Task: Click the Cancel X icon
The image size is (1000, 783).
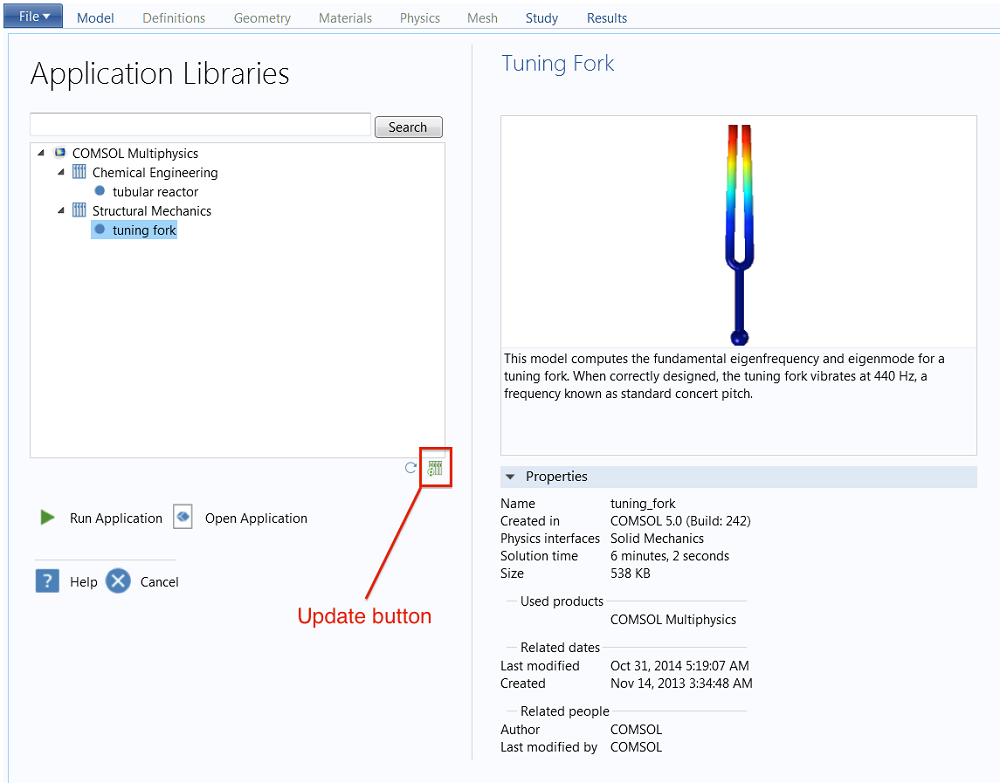Action: click(x=118, y=581)
